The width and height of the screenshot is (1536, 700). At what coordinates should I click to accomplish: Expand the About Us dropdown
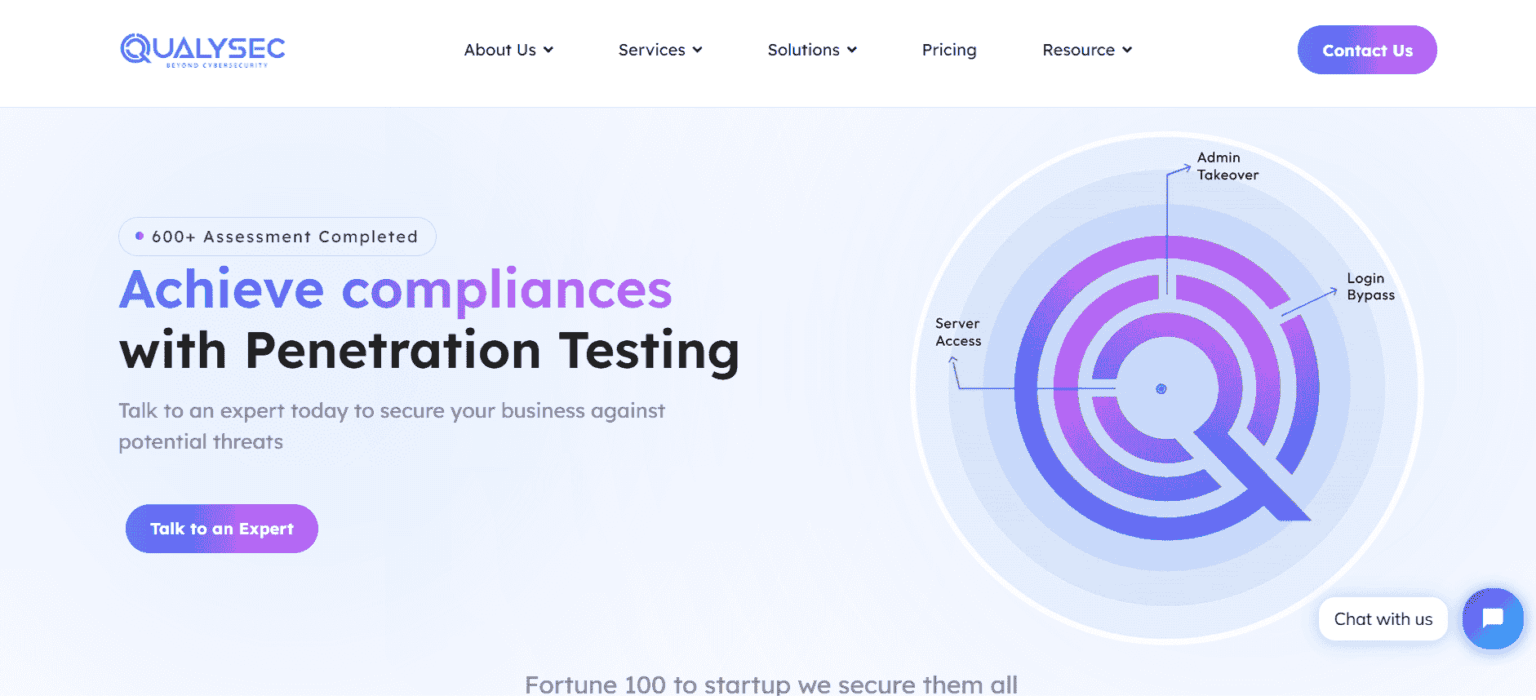tap(548, 49)
